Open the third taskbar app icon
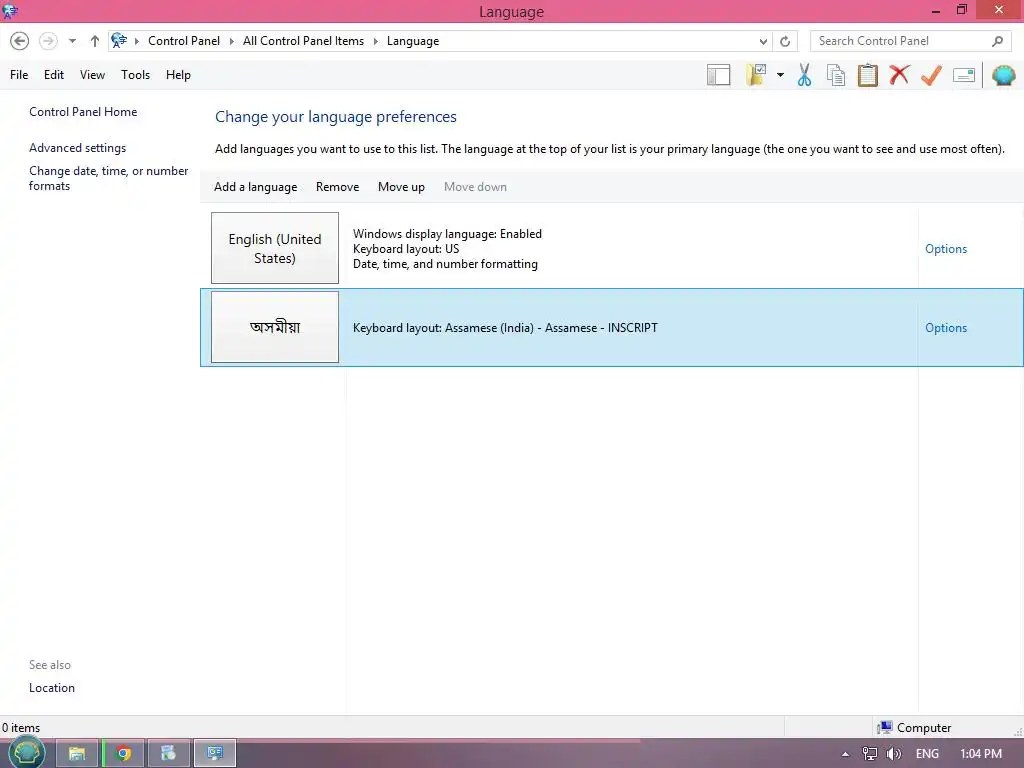1024x768 pixels. 168,754
